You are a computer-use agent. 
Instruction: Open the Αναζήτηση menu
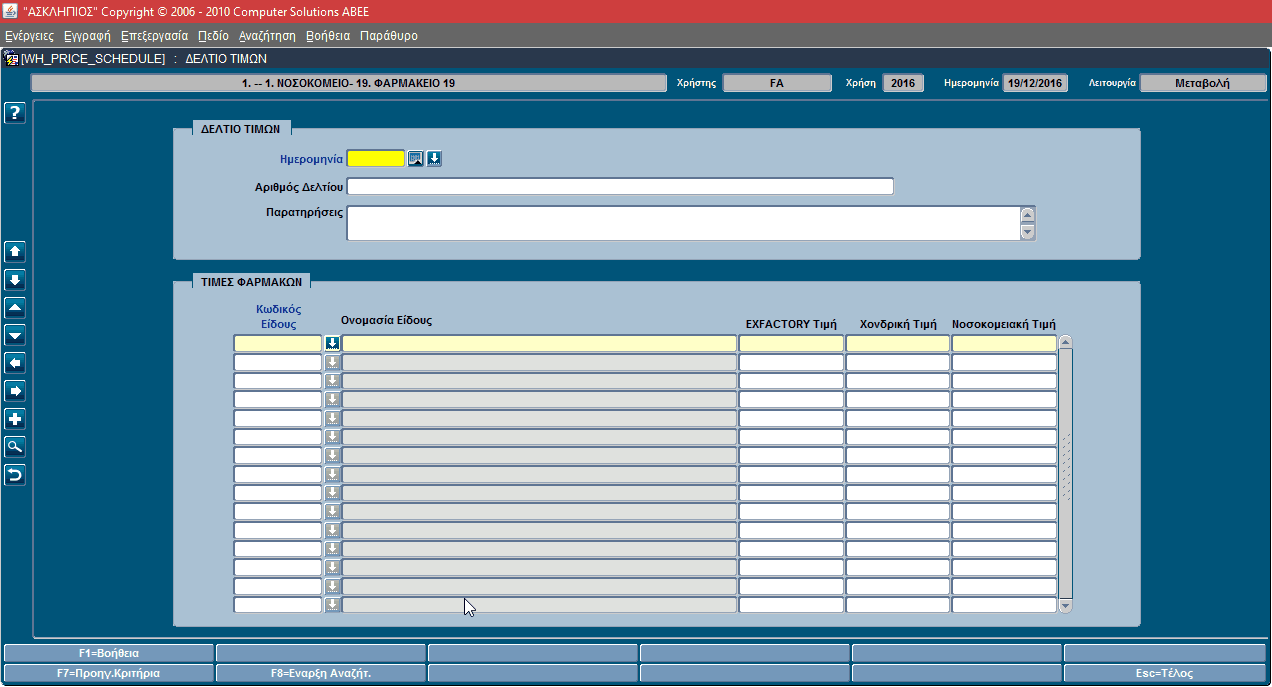[x=267, y=35]
